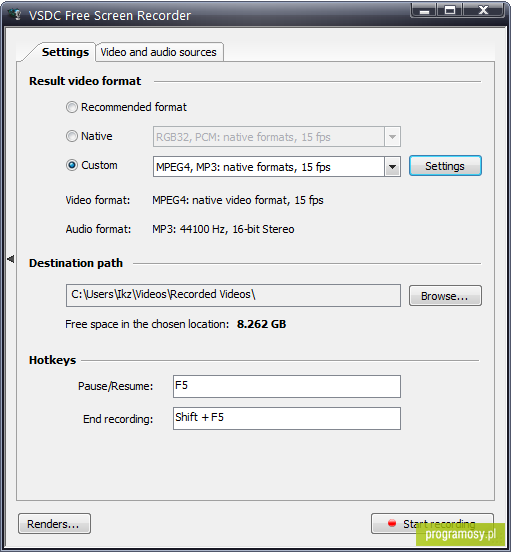
Task: Click the End recording hotkey field
Action: pyautogui.click(x=286, y=419)
